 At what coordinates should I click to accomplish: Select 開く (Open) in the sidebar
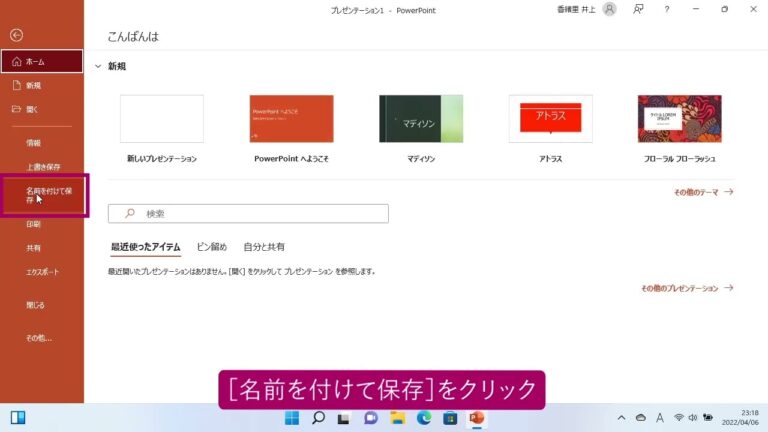tap(32, 109)
